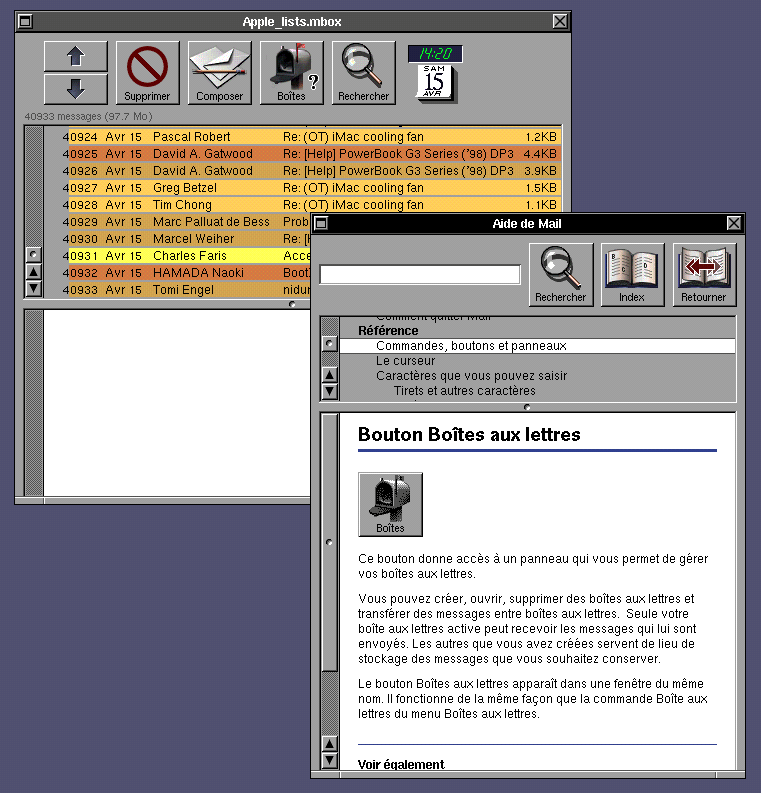Click scroll up arrow in help topics list

click(330, 375)
